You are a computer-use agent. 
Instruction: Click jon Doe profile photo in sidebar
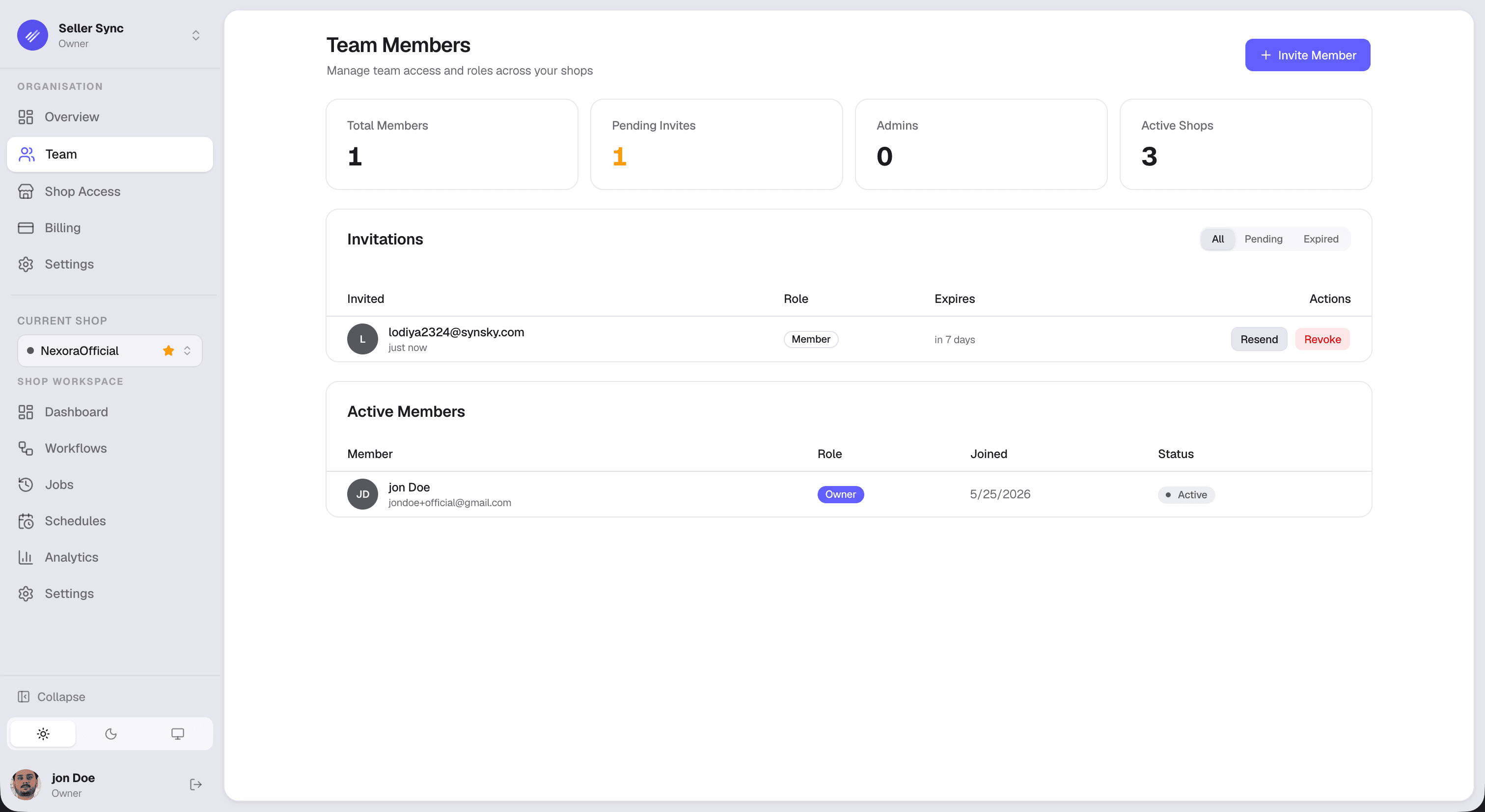26,785
